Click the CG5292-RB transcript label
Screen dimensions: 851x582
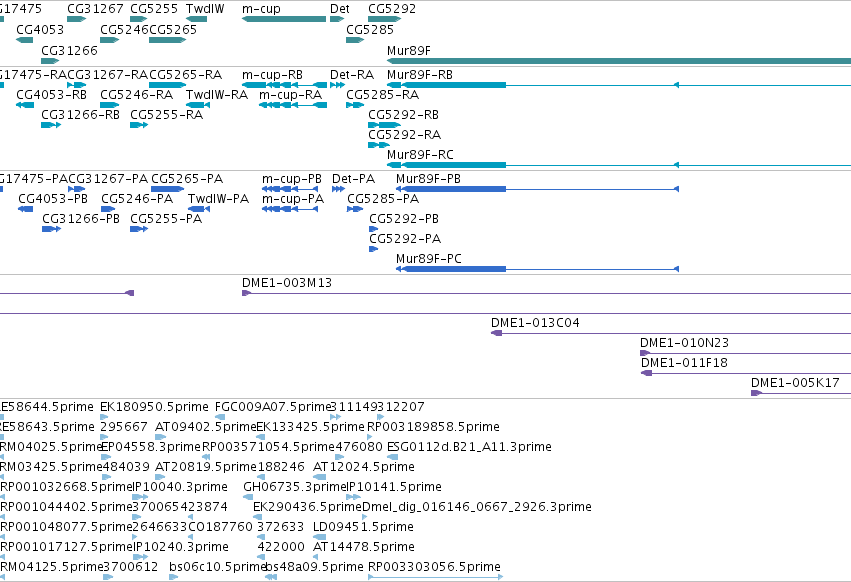pyautogui.click(x=403, y=115)
